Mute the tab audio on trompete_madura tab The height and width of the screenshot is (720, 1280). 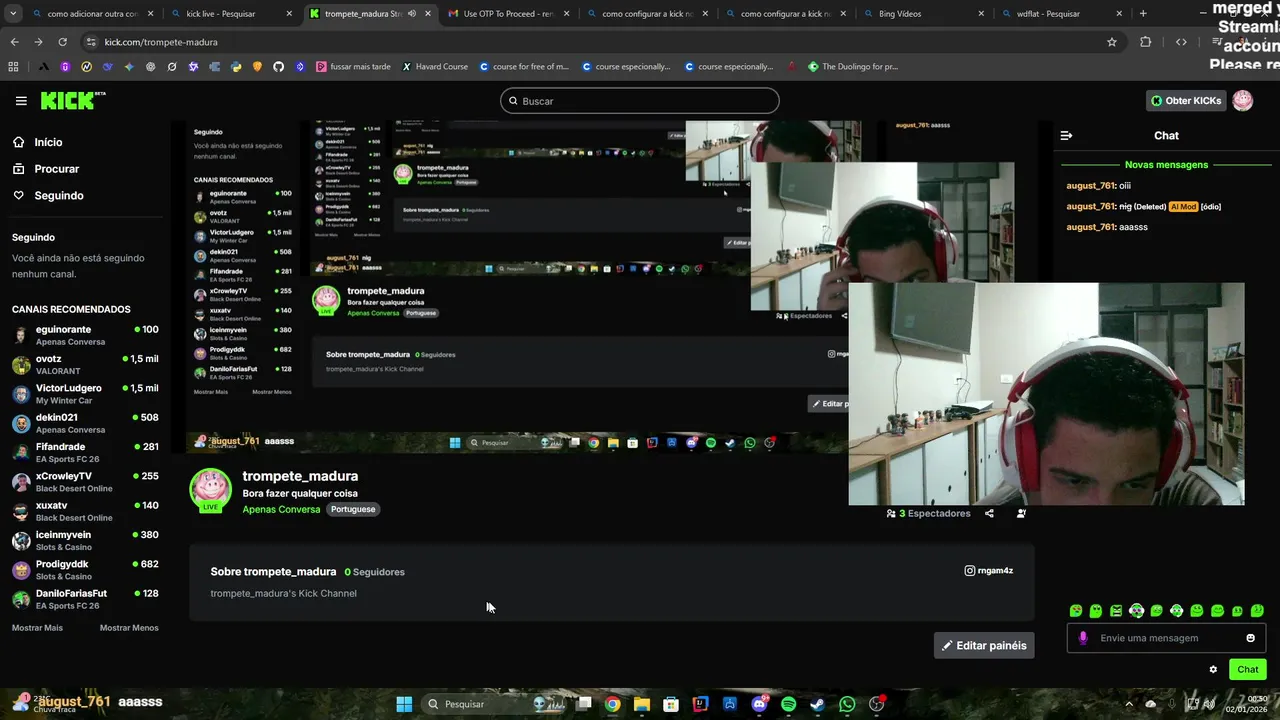[x=411, y=14]
